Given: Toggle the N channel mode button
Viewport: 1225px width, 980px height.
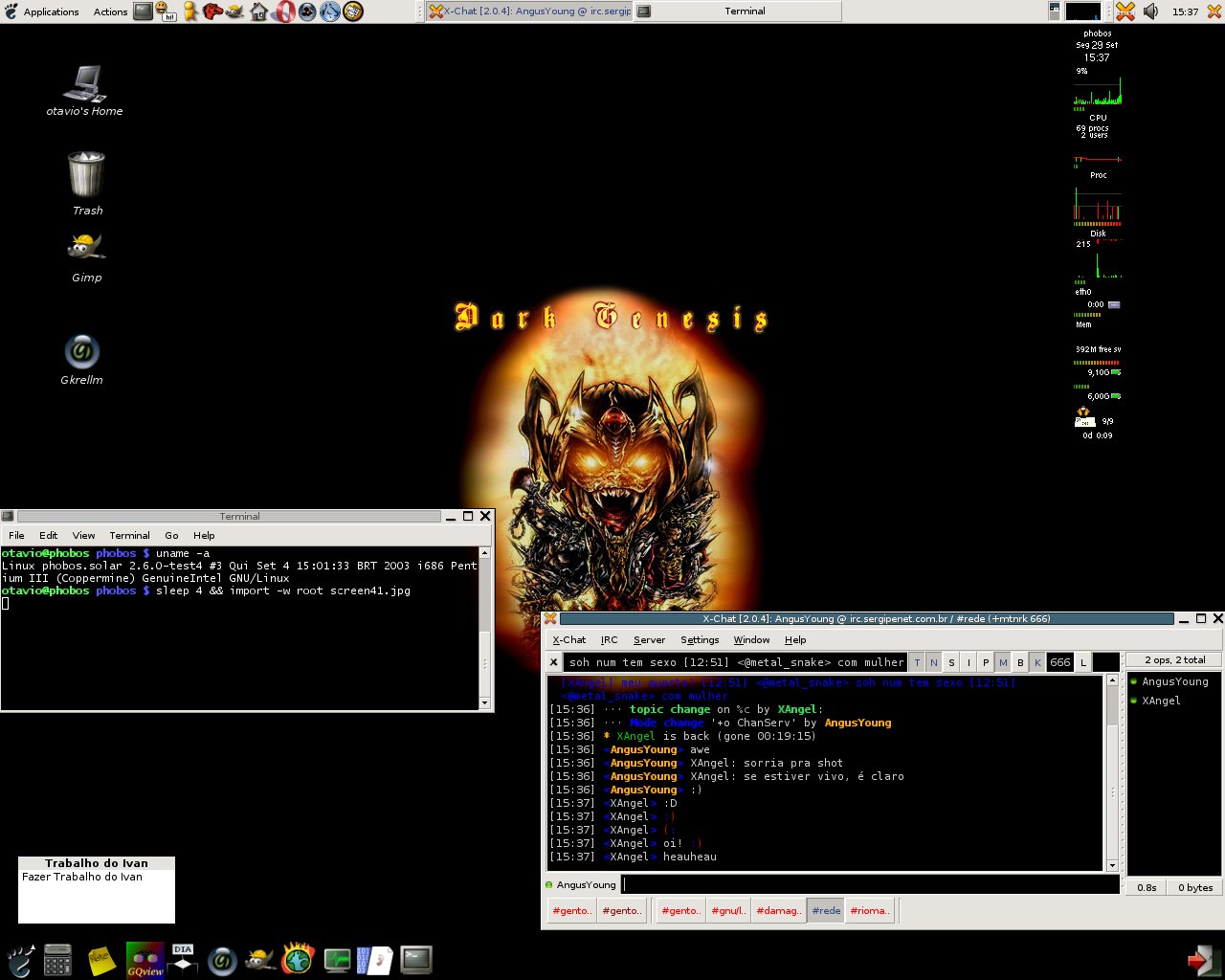Looking at the screenshot, I should pyautogui.click(x=934, y=662).
